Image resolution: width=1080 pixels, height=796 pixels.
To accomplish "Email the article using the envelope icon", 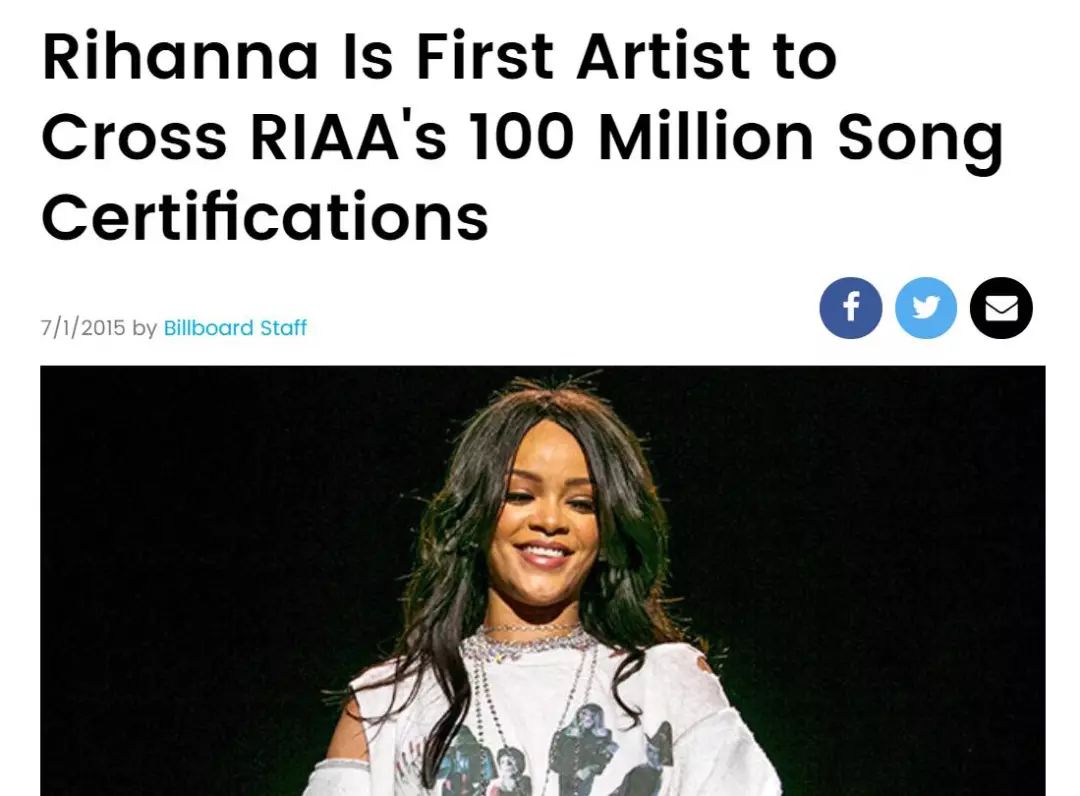I will 1001,308.
